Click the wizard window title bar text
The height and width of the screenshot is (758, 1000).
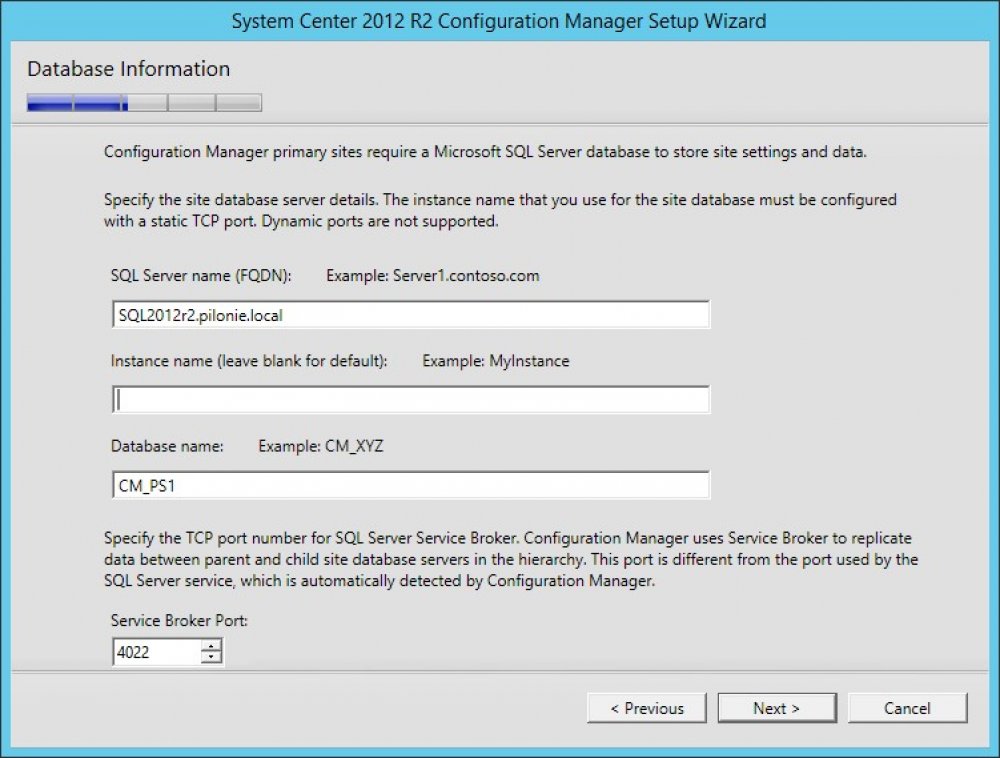[x=499, y=21]
